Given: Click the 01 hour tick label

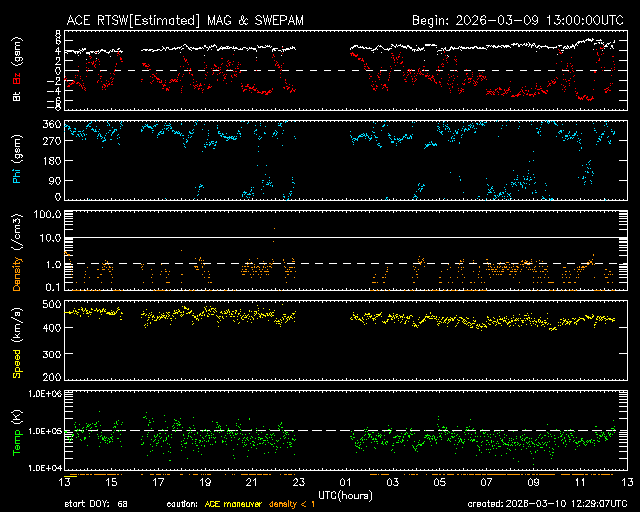Looking at the screenshot, I should coord(346,482).
